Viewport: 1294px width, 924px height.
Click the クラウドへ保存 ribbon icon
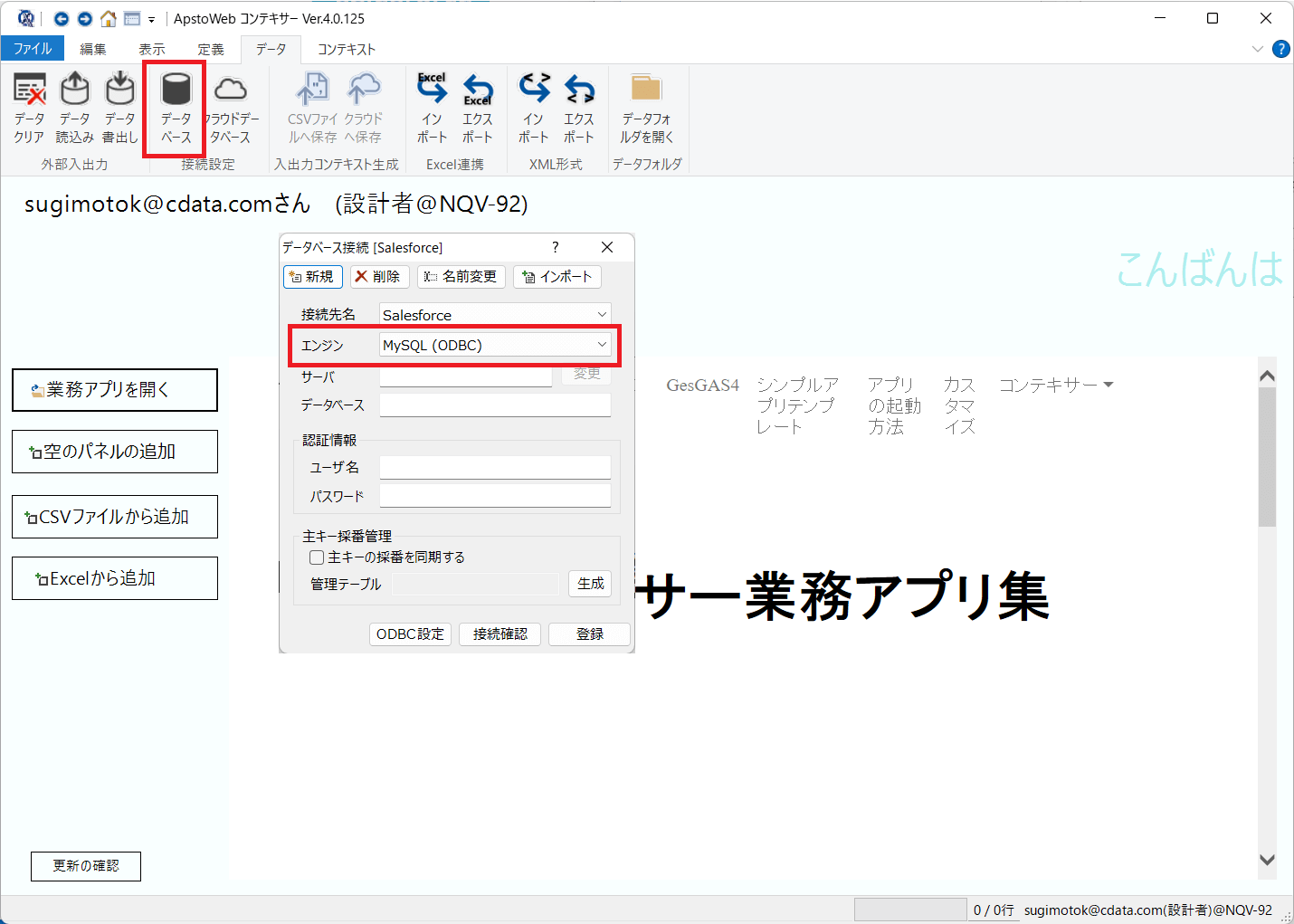[364, 108]
